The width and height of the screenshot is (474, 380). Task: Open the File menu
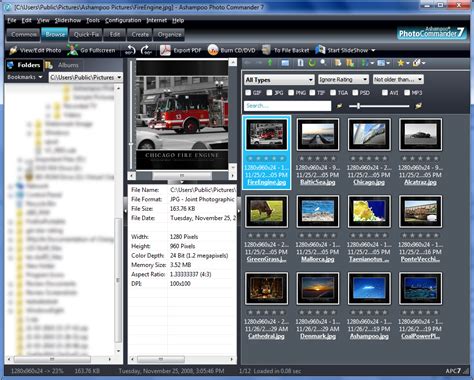tap(12, 20)
